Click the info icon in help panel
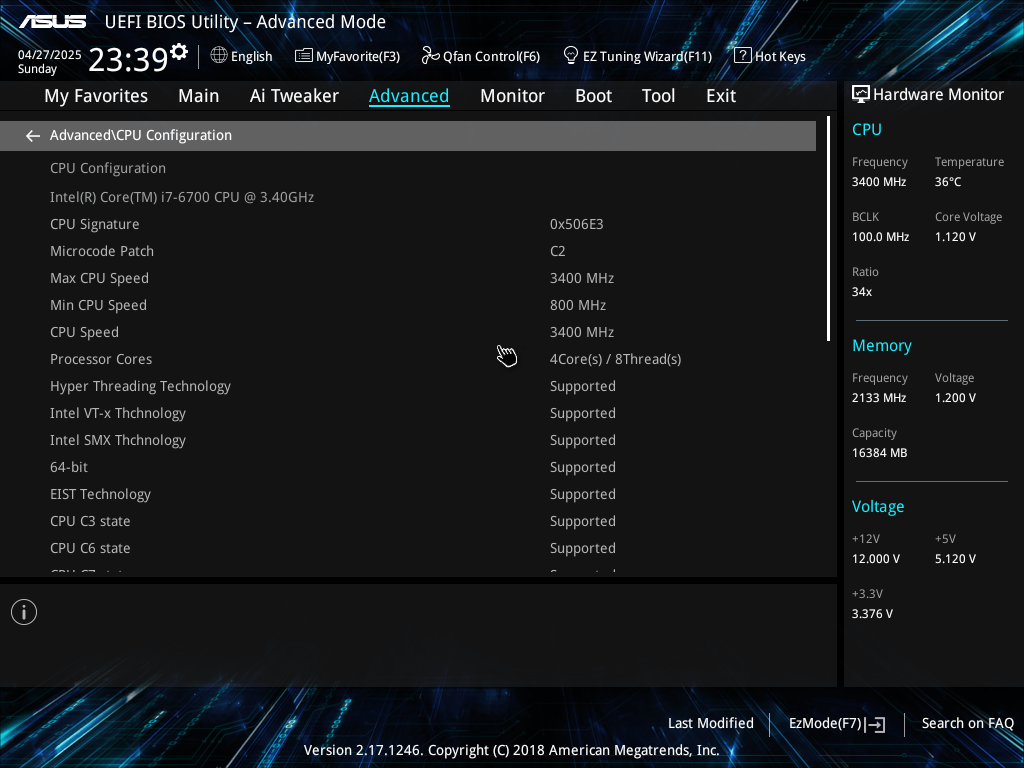Image resolution: width=1024 pixels, height=768 pixels. click(x=24, y=612)
